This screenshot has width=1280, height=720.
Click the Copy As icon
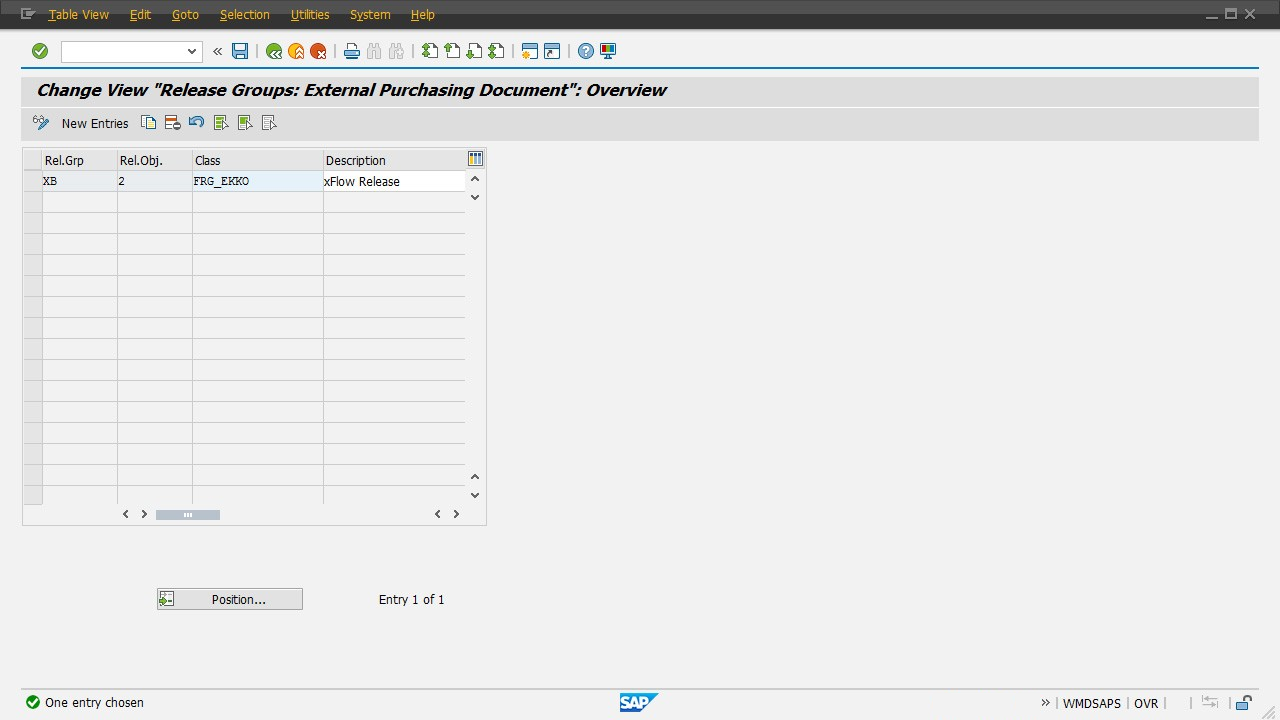pyautogui.click(x=148, y=123)
